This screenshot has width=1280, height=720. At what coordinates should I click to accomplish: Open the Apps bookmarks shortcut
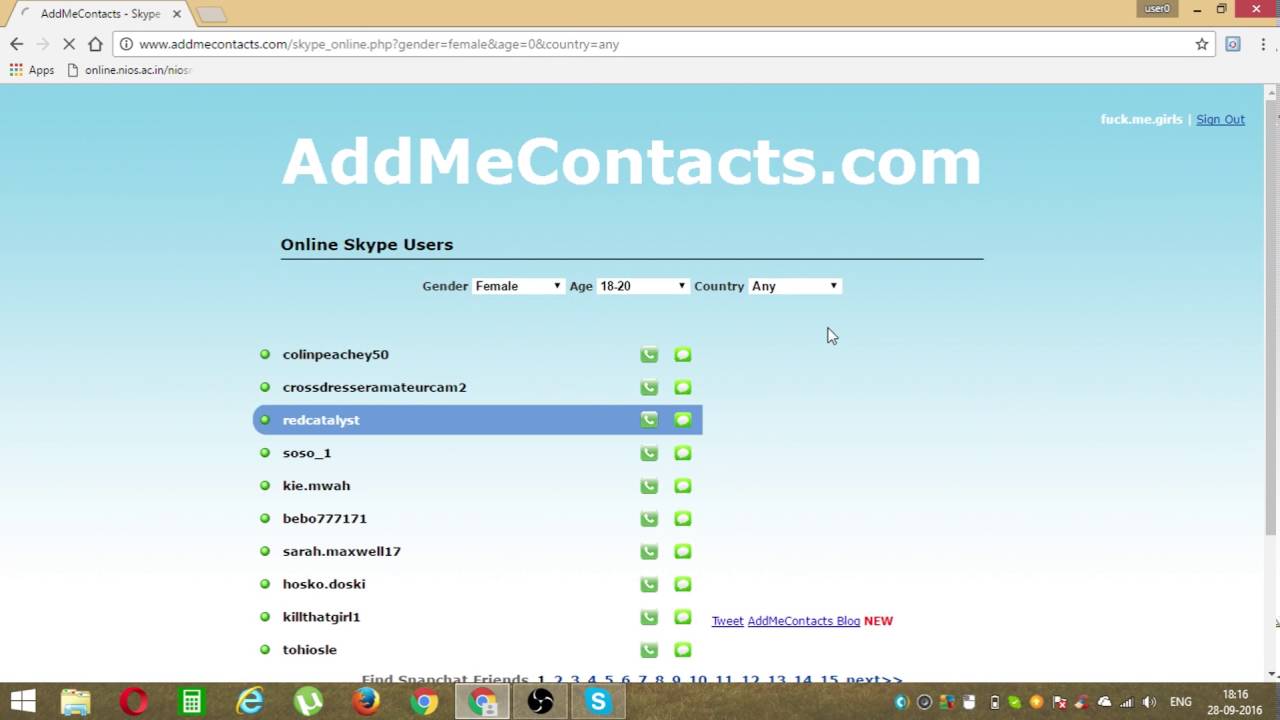(32, 70)
